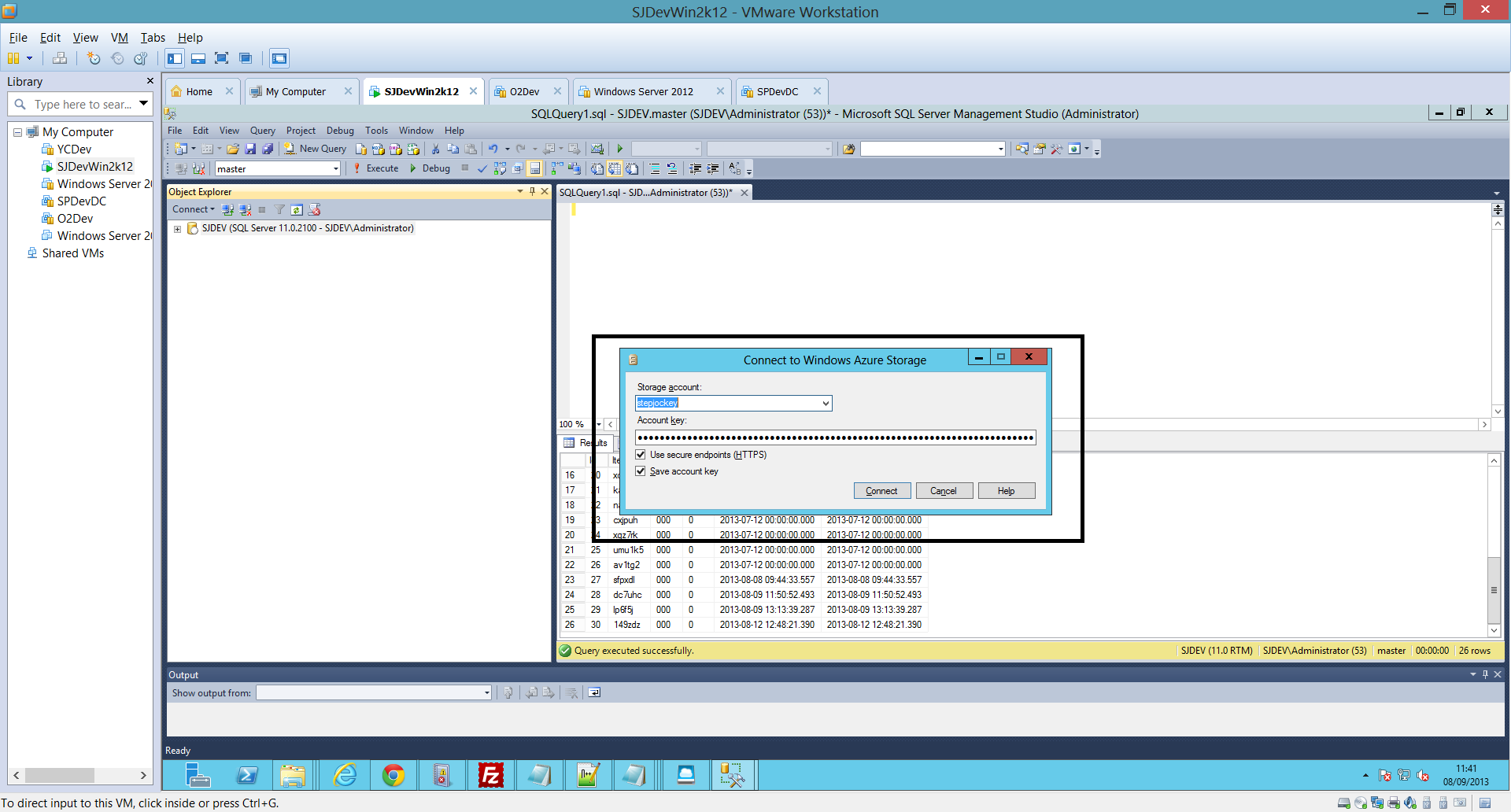Image resolution: width=1511 pixels, height=812 pixels.
Task: Open the Query menu in SSMS
Action: pyautogui.click(x=263, y=131)
